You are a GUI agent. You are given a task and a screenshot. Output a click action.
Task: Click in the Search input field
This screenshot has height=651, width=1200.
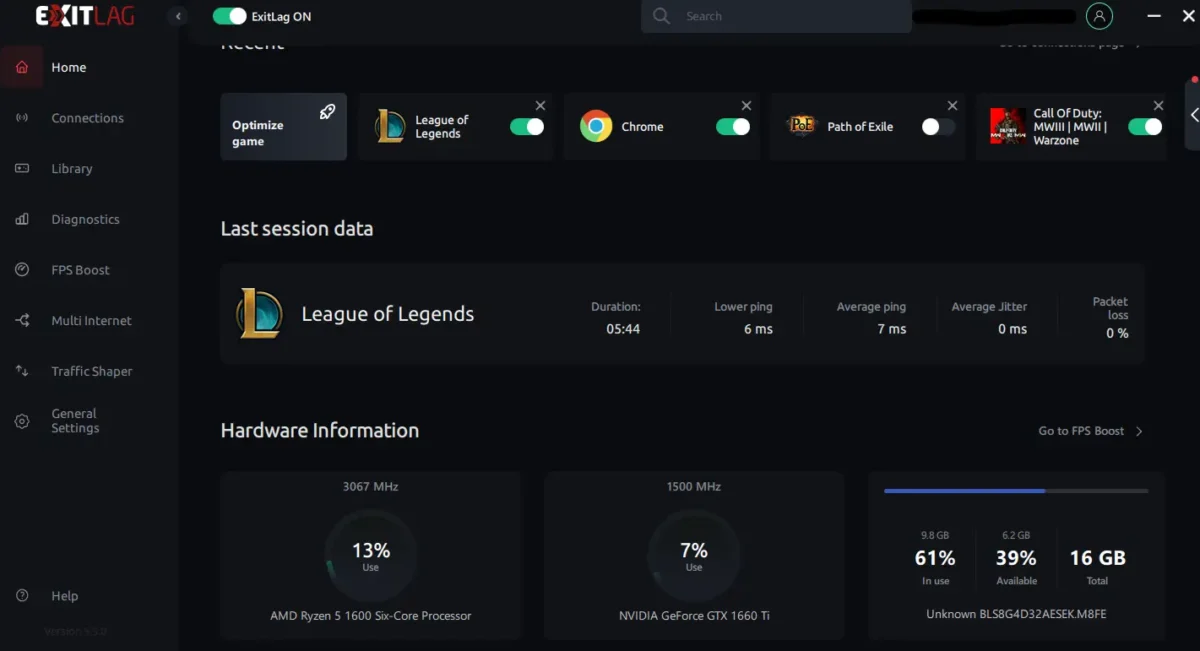tap(776, 16)
